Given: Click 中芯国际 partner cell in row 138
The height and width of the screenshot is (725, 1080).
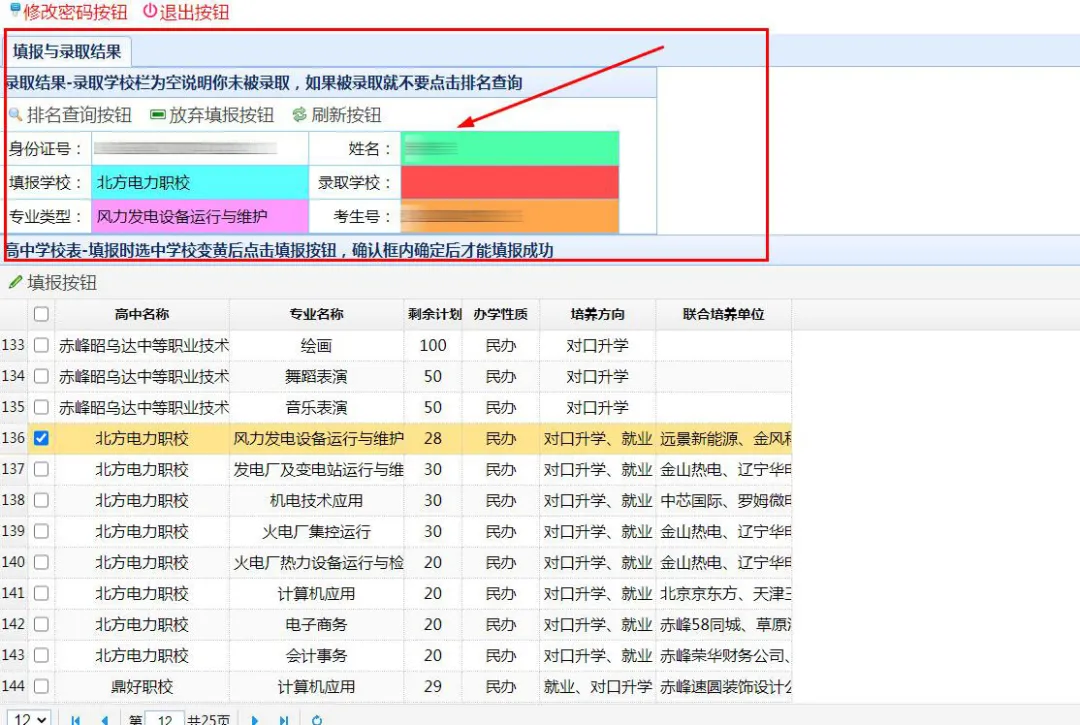Looking at the screenshot, I should [724, 501].
